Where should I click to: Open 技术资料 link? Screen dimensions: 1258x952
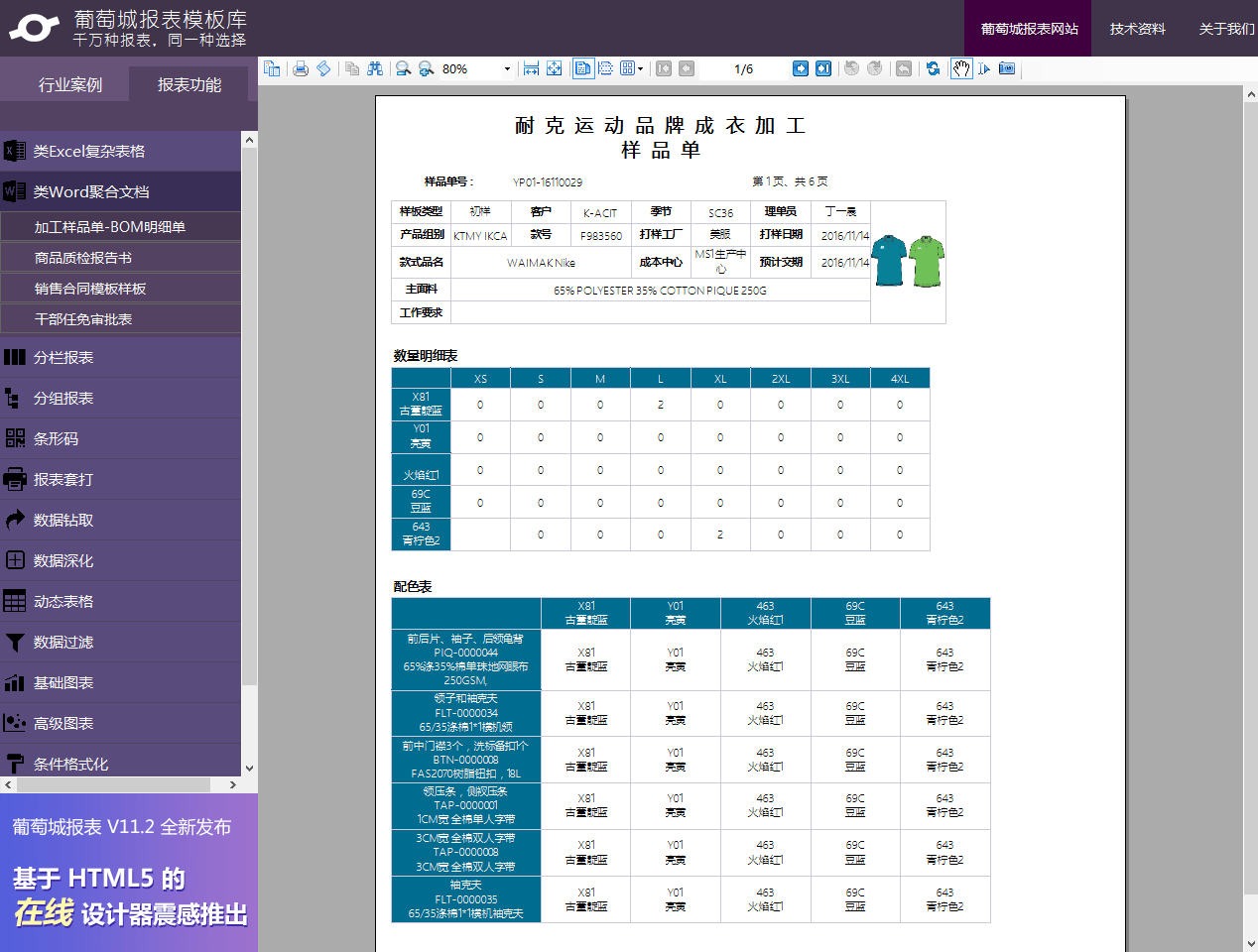click(1137, 28)
